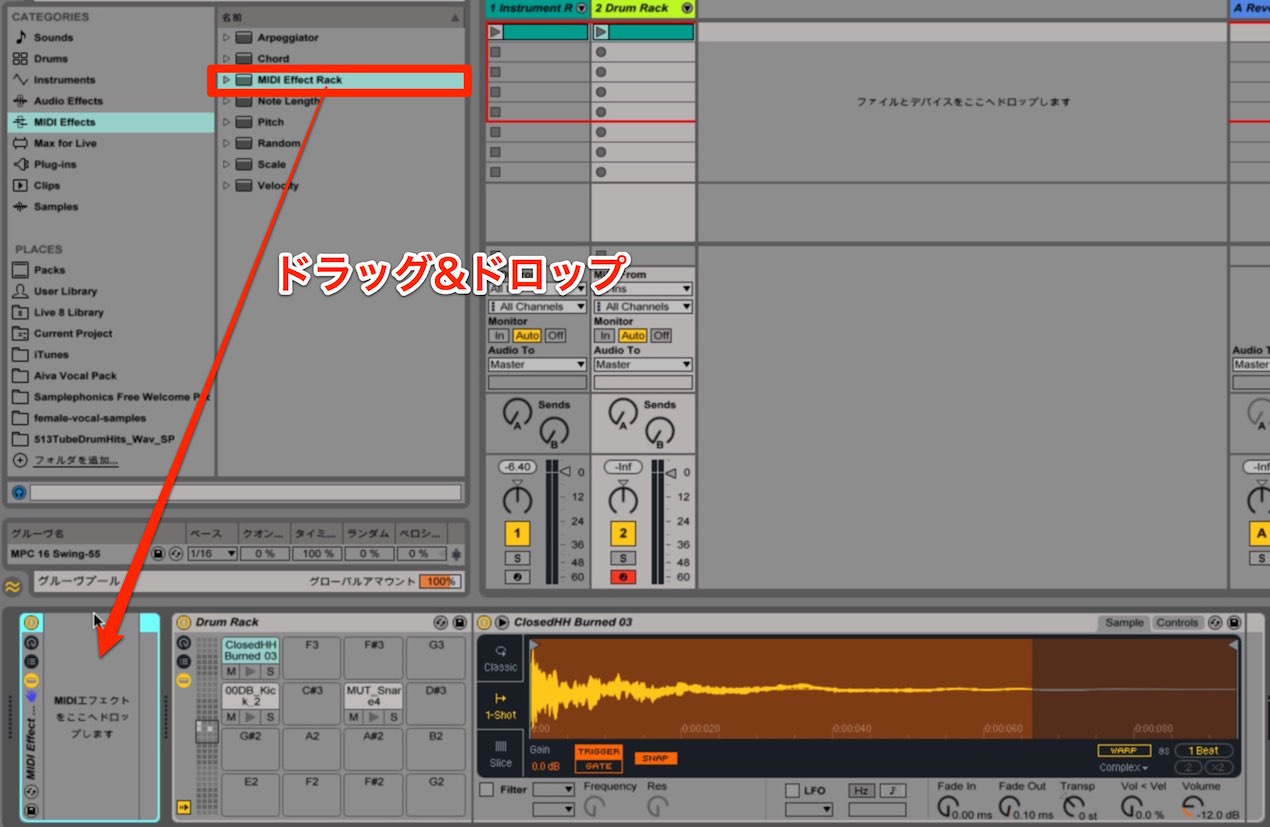Select the MUT_Snare4 drum pad
The image size is (1270, 827).
372,695
